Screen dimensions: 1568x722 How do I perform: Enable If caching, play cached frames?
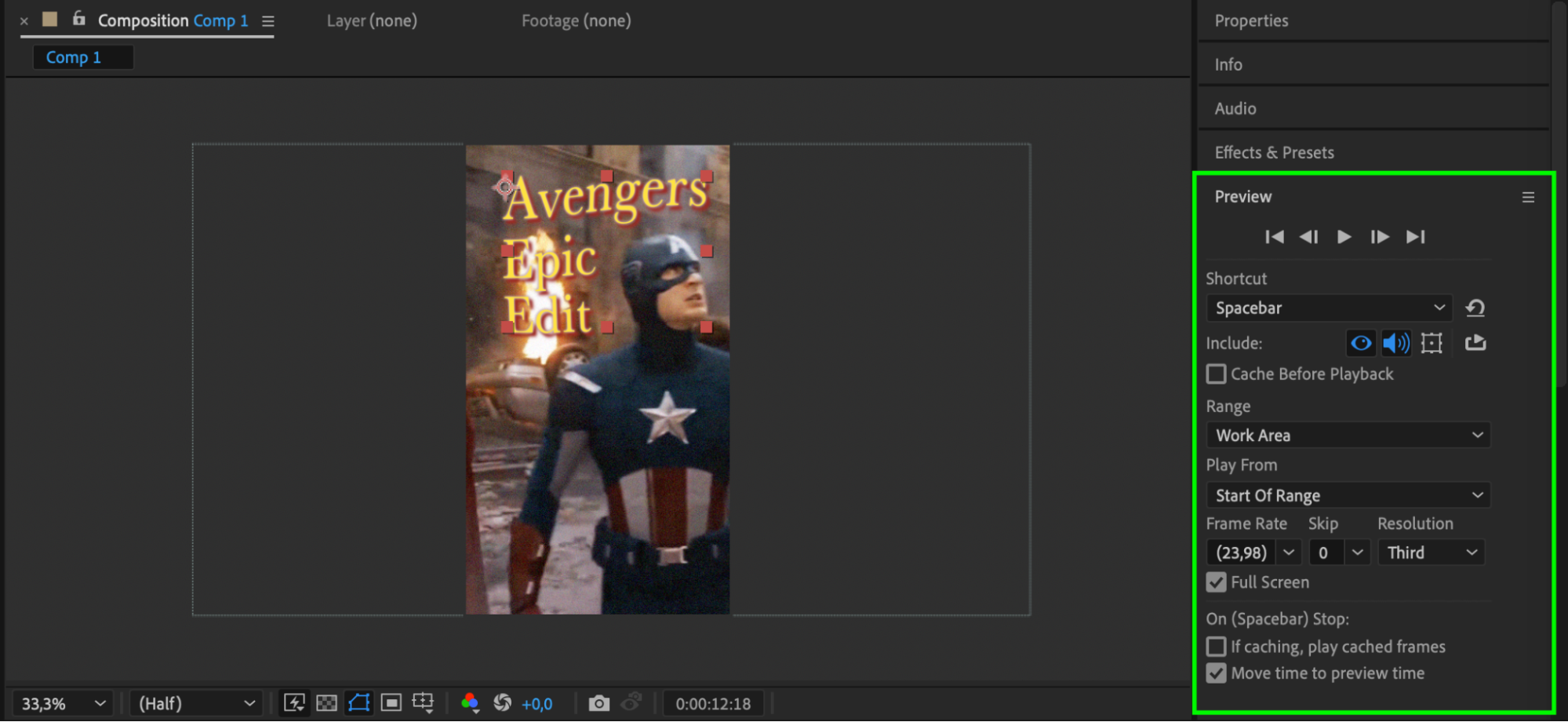coord(1217,647)
